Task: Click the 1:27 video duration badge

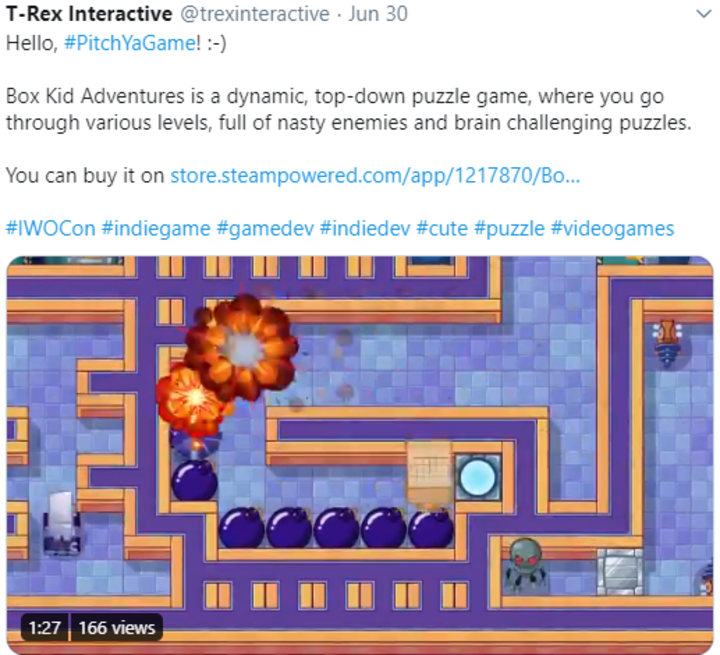Action: point(45,627)
